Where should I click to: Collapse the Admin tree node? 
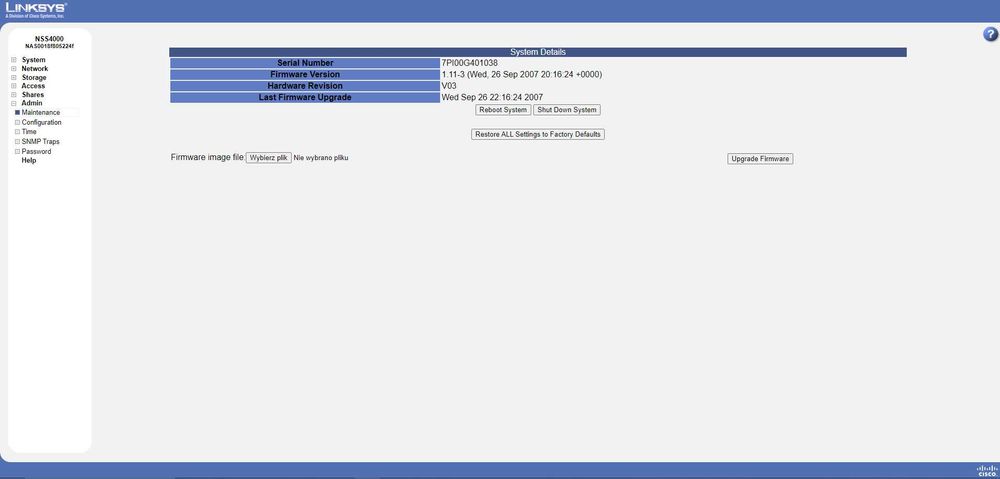tap(13, 103)
